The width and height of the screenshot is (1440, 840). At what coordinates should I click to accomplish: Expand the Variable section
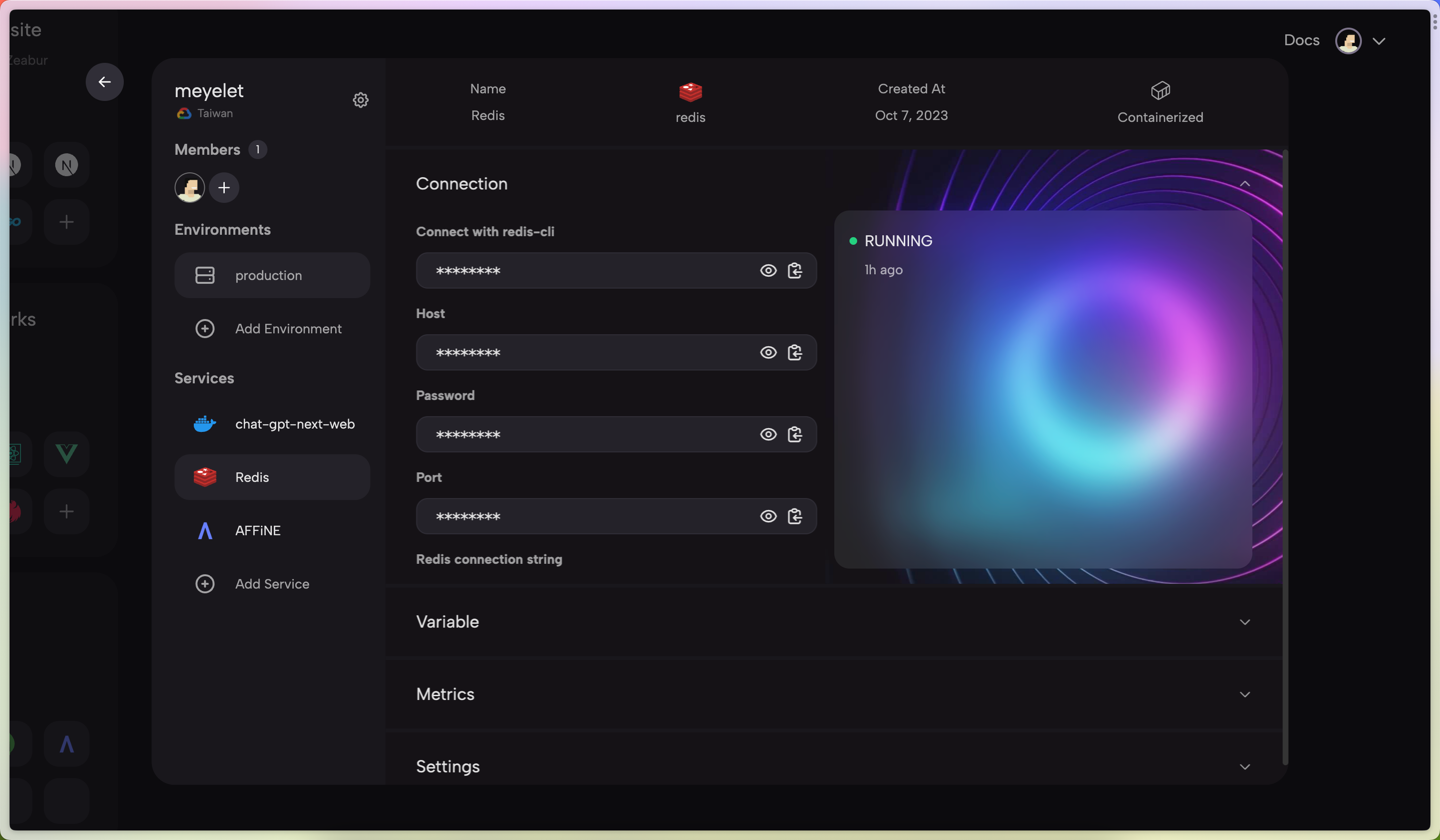coord(1245,622)
